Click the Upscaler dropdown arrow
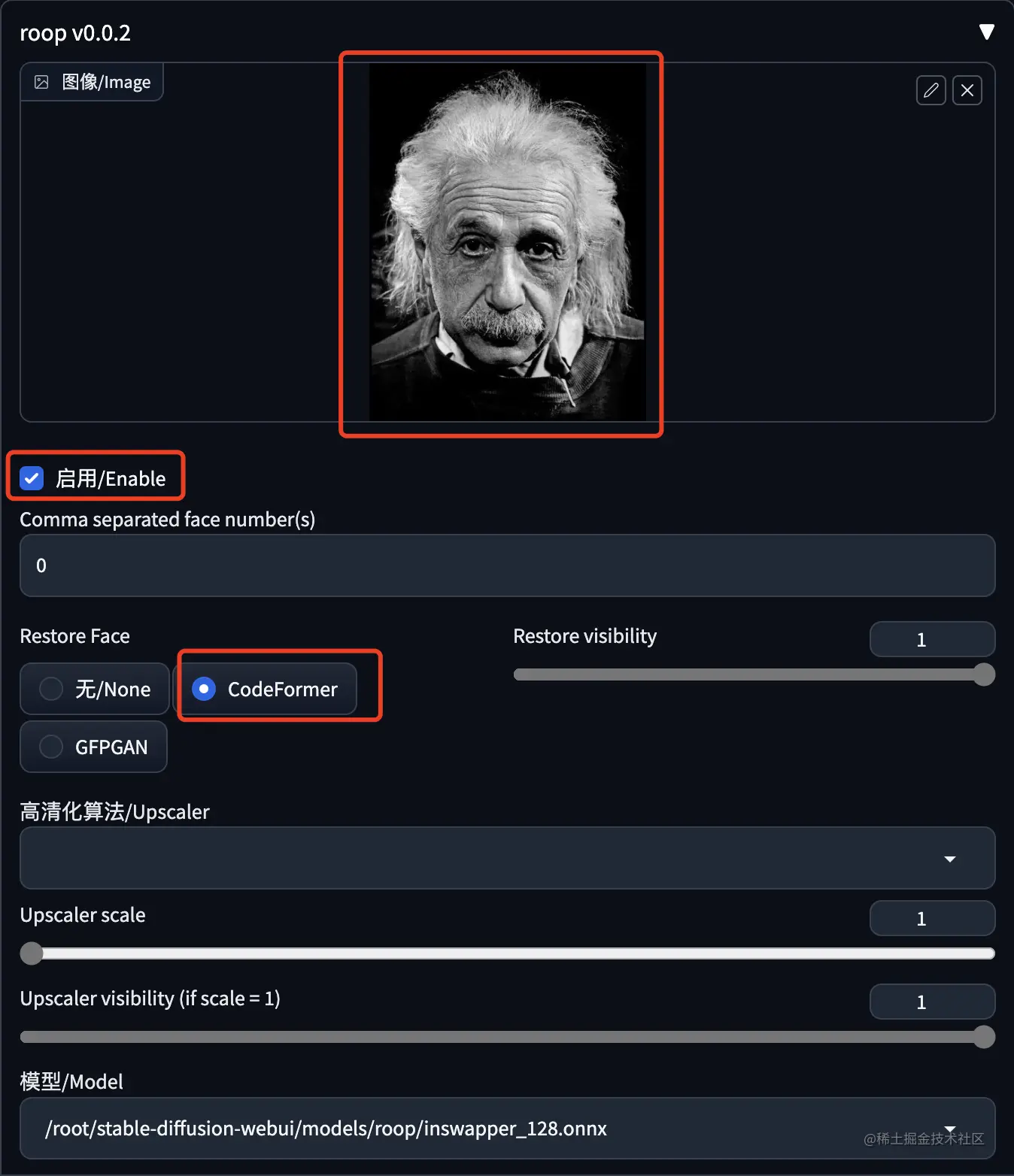The image size is (1014, 1176). coord(950,859)
